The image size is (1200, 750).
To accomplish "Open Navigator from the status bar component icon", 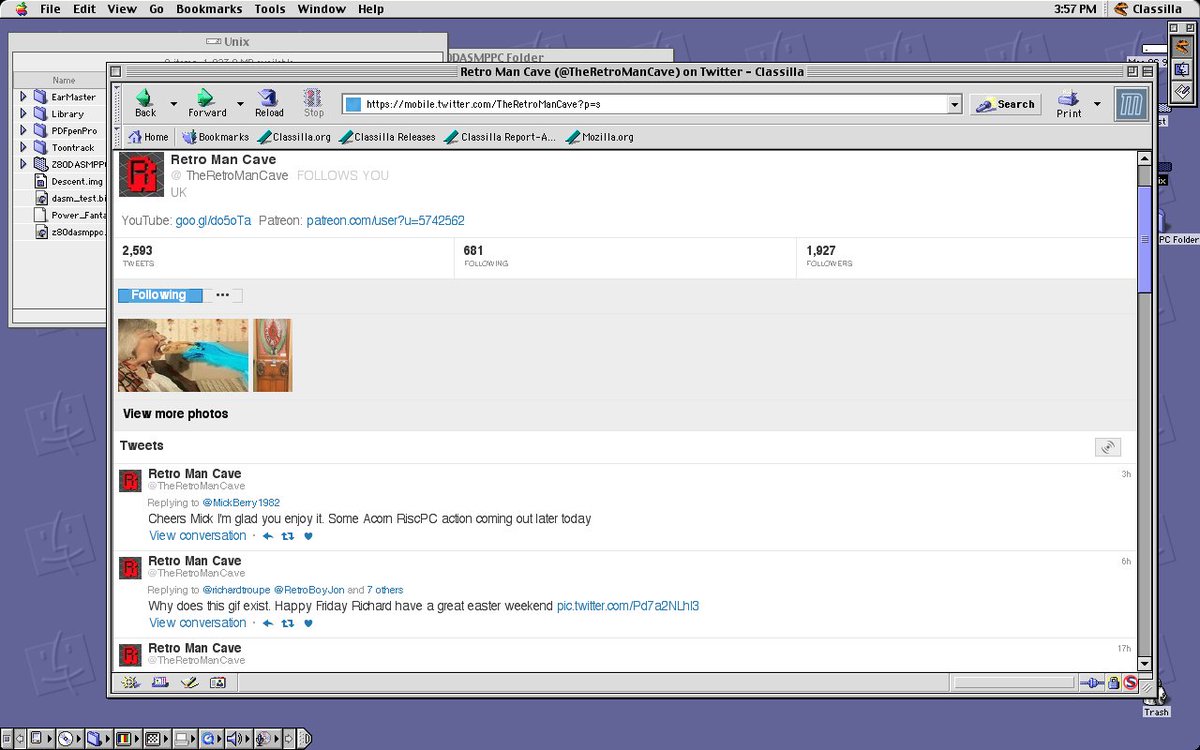I will (x=129, y=682).
